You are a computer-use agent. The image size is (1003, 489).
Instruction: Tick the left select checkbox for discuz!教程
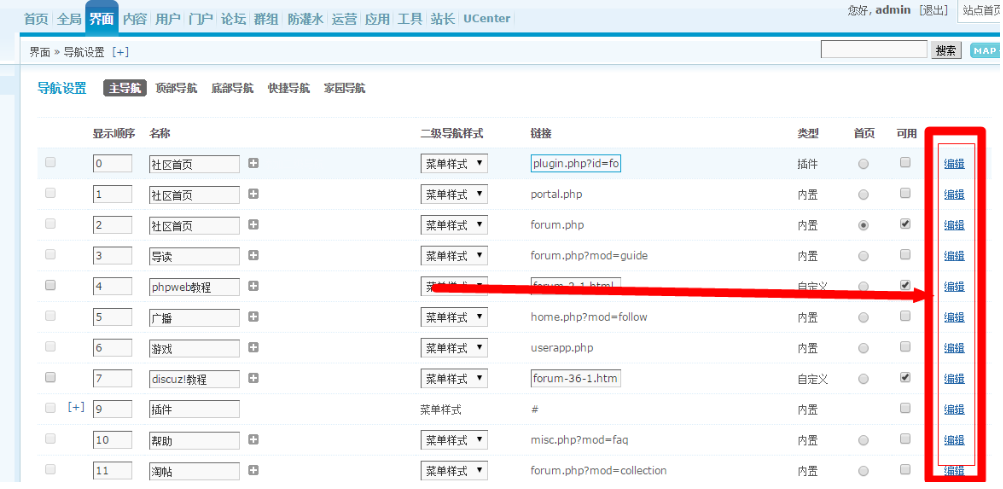(51, 378)
